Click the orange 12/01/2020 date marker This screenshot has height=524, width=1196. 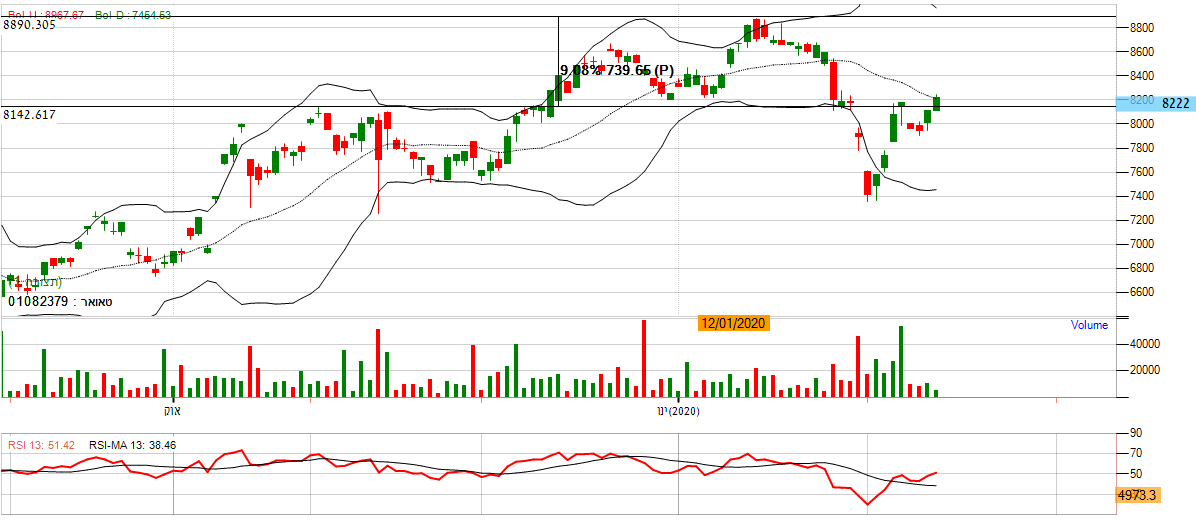click(x=733, y=324)
